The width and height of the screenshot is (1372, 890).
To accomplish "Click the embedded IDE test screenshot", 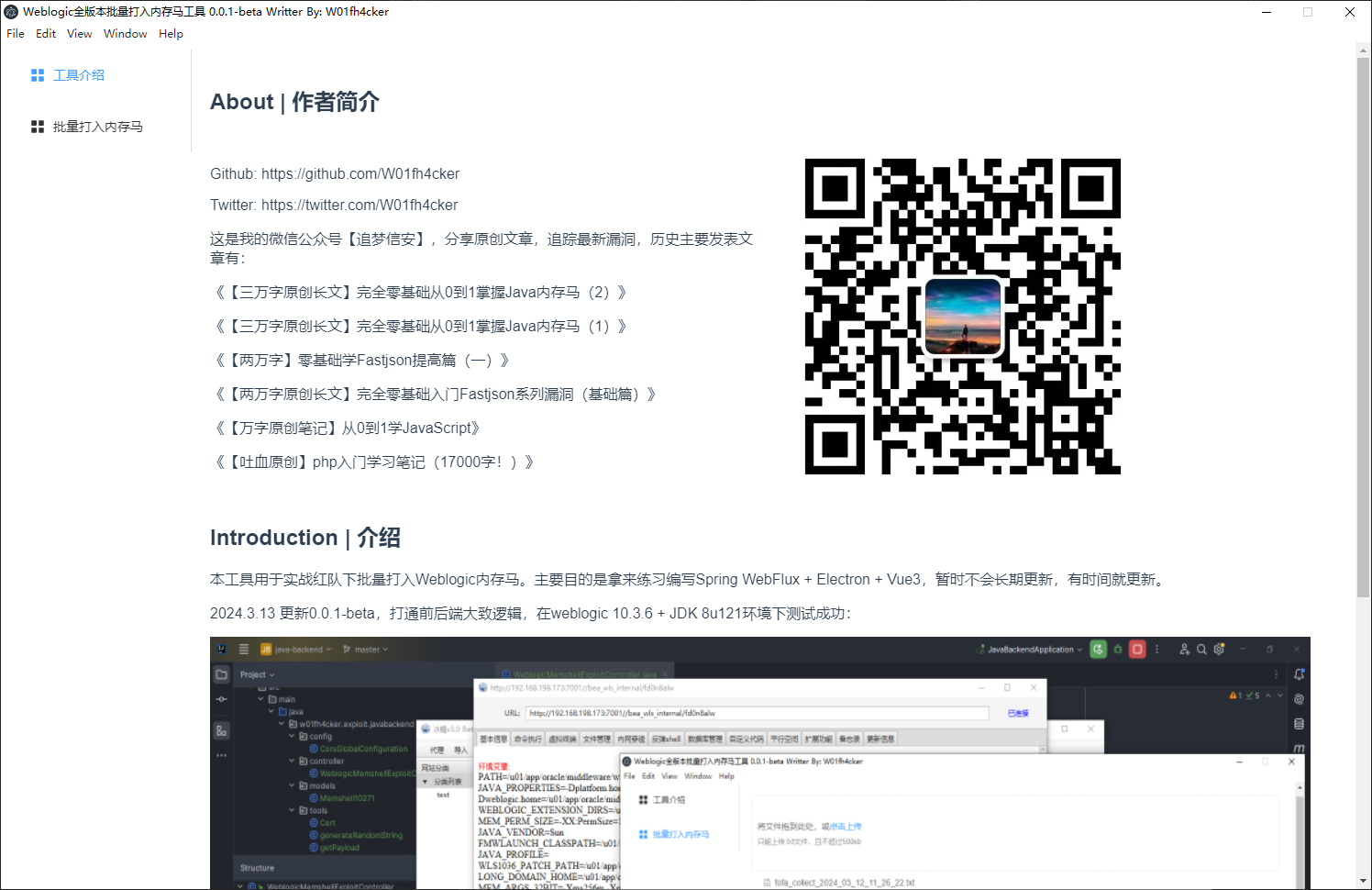I will pyautogui.click(x=759, y=762).
